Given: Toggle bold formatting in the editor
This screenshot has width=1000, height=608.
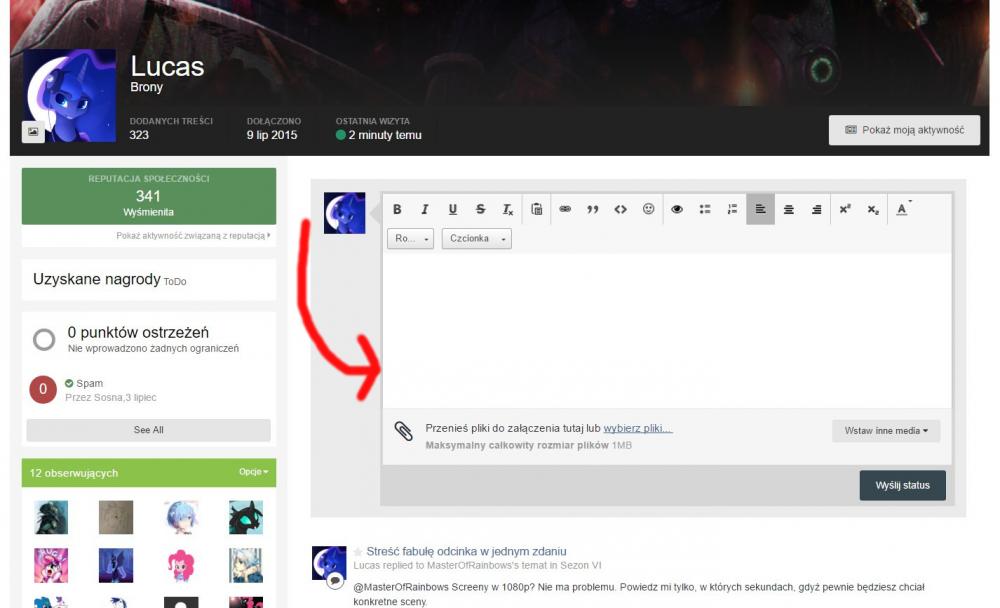Looking at the screenshot, I should pyautogui.click(x=397, y=209).
